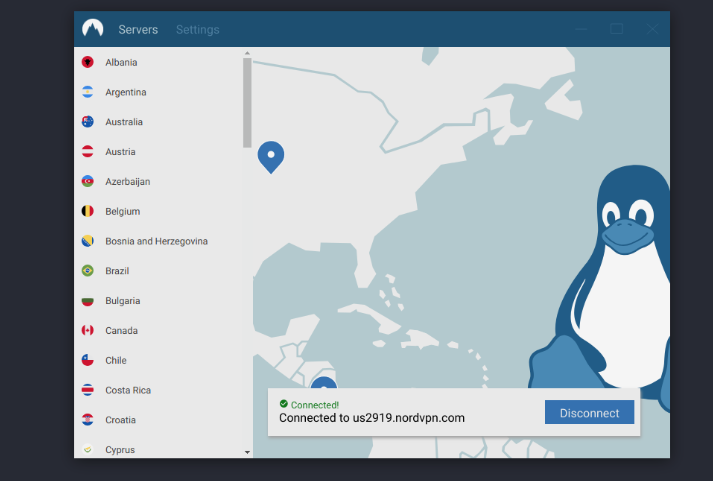Switch to the Settings tab
The width and height of the screenshot is (713, 481).
point(198,30)
